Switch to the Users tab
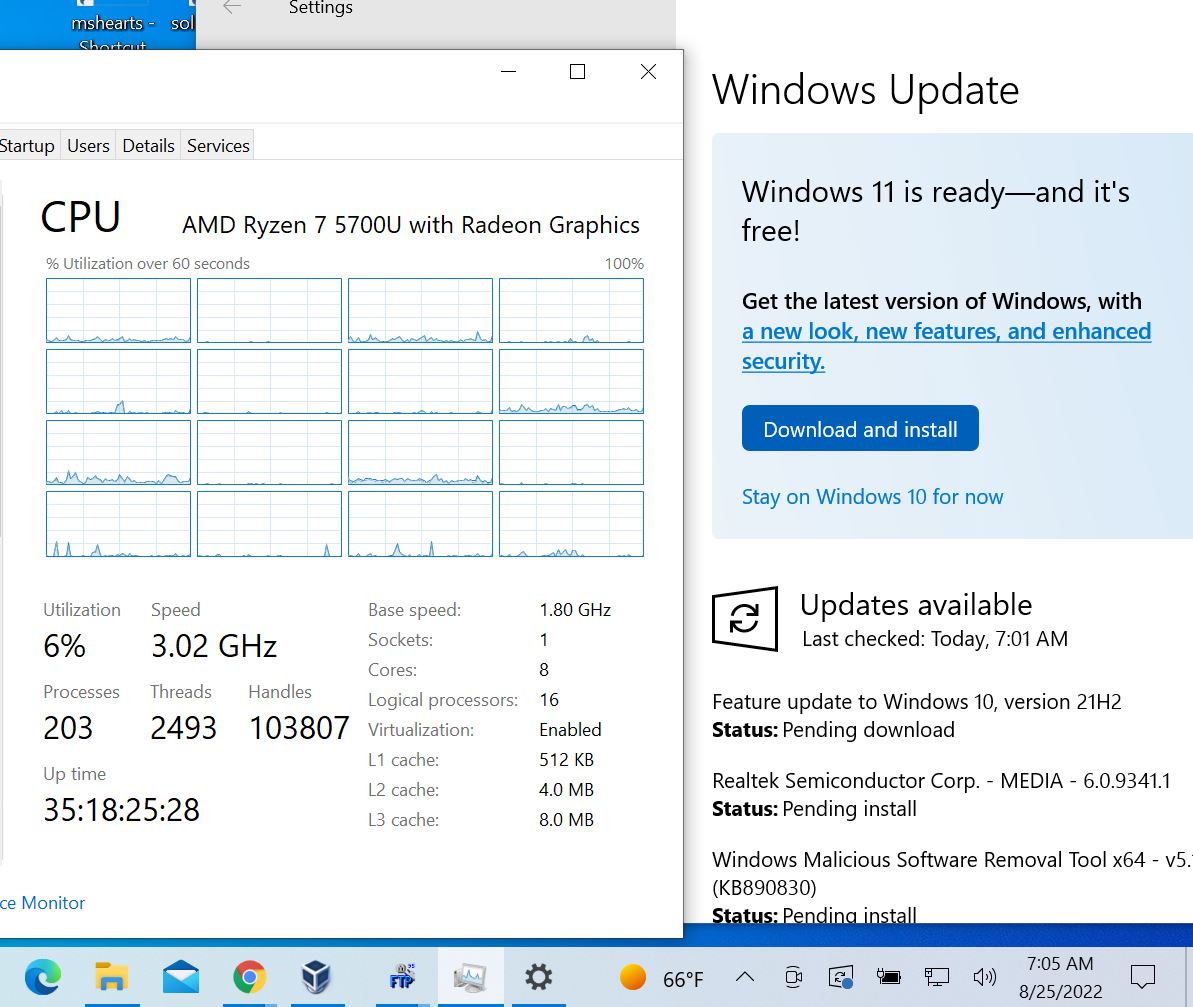 [x=88, y=145]
